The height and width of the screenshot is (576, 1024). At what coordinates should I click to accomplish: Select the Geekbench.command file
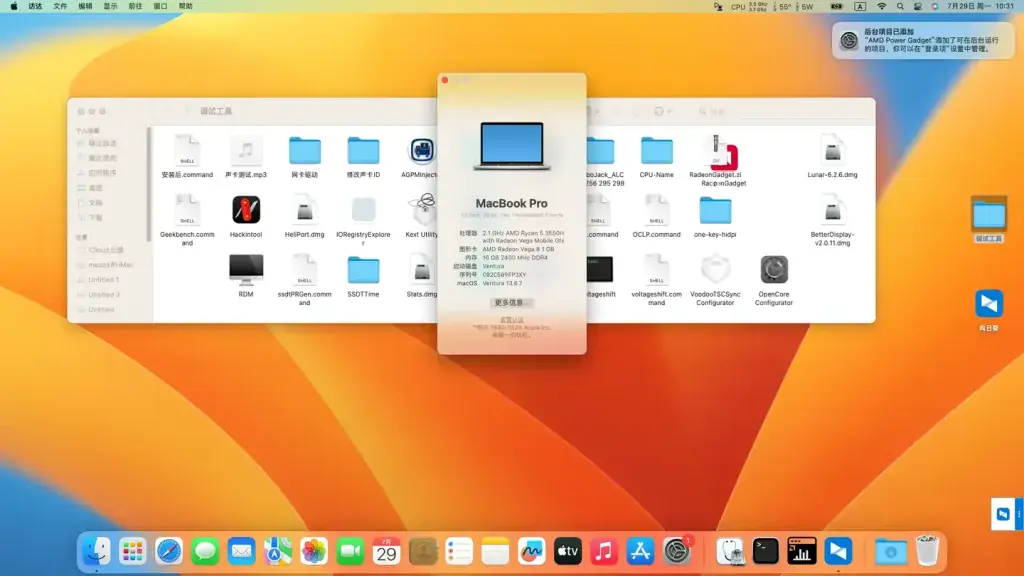click(x=187, y=210)
